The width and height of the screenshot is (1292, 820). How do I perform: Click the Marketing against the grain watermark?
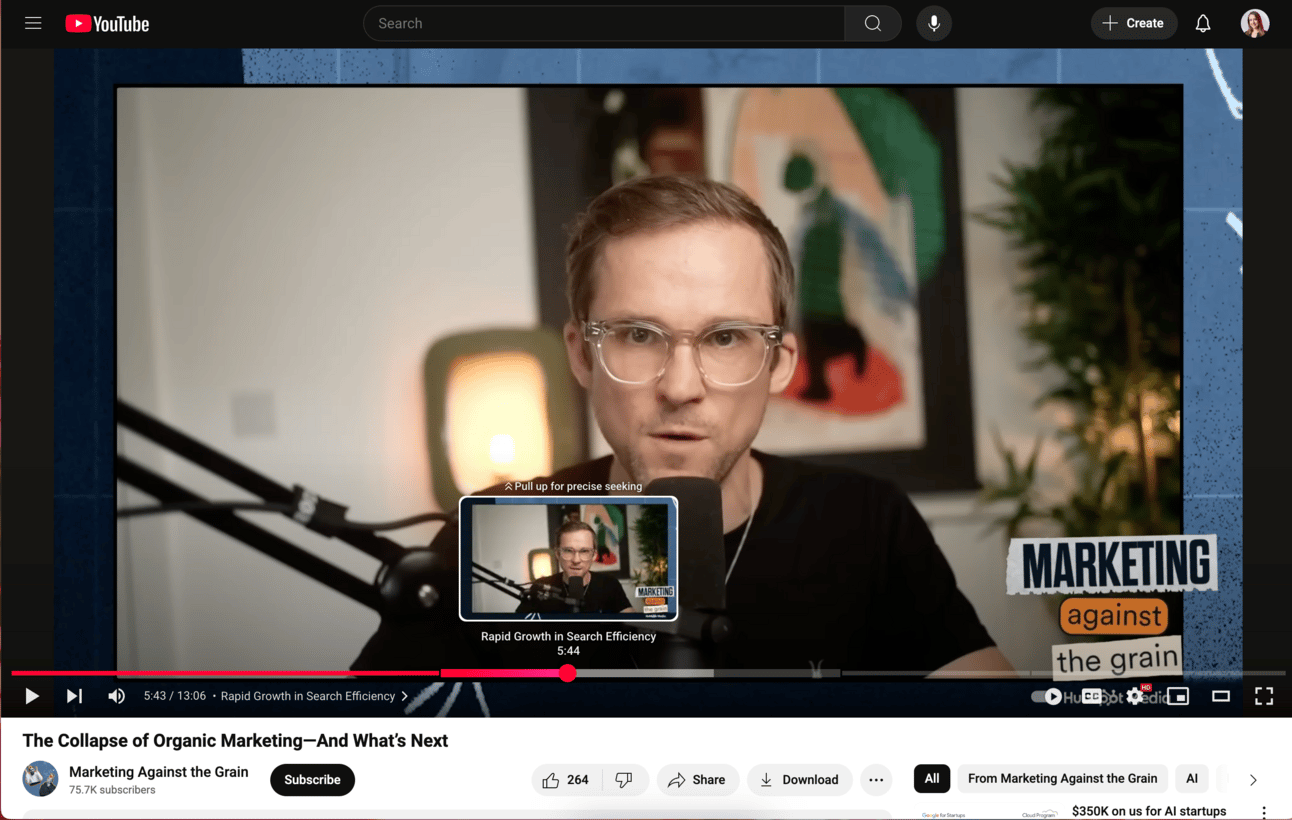pos(1113,606)
